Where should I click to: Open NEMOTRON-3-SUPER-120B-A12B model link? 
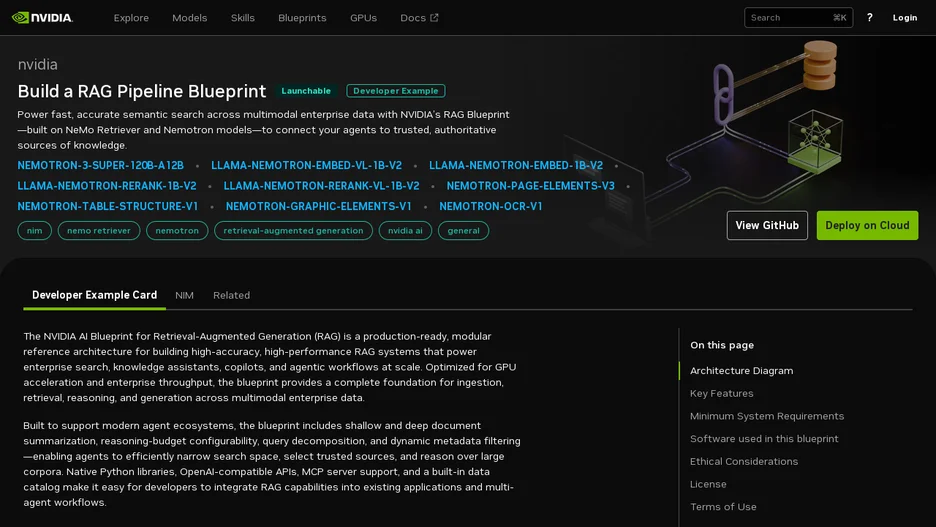[x=100, y=165]
